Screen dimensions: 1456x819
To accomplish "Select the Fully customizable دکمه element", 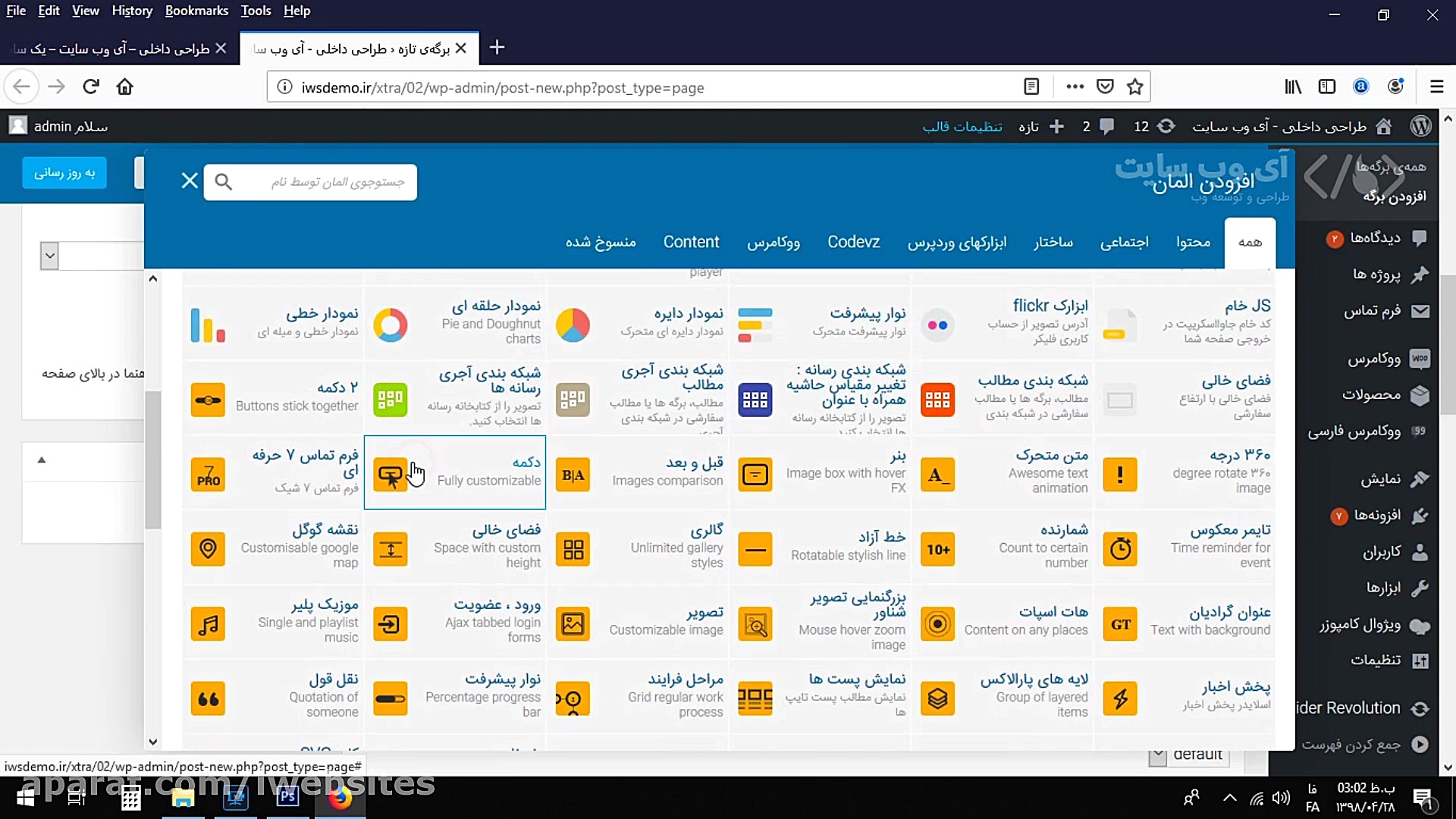I will [x=455, y=472].
